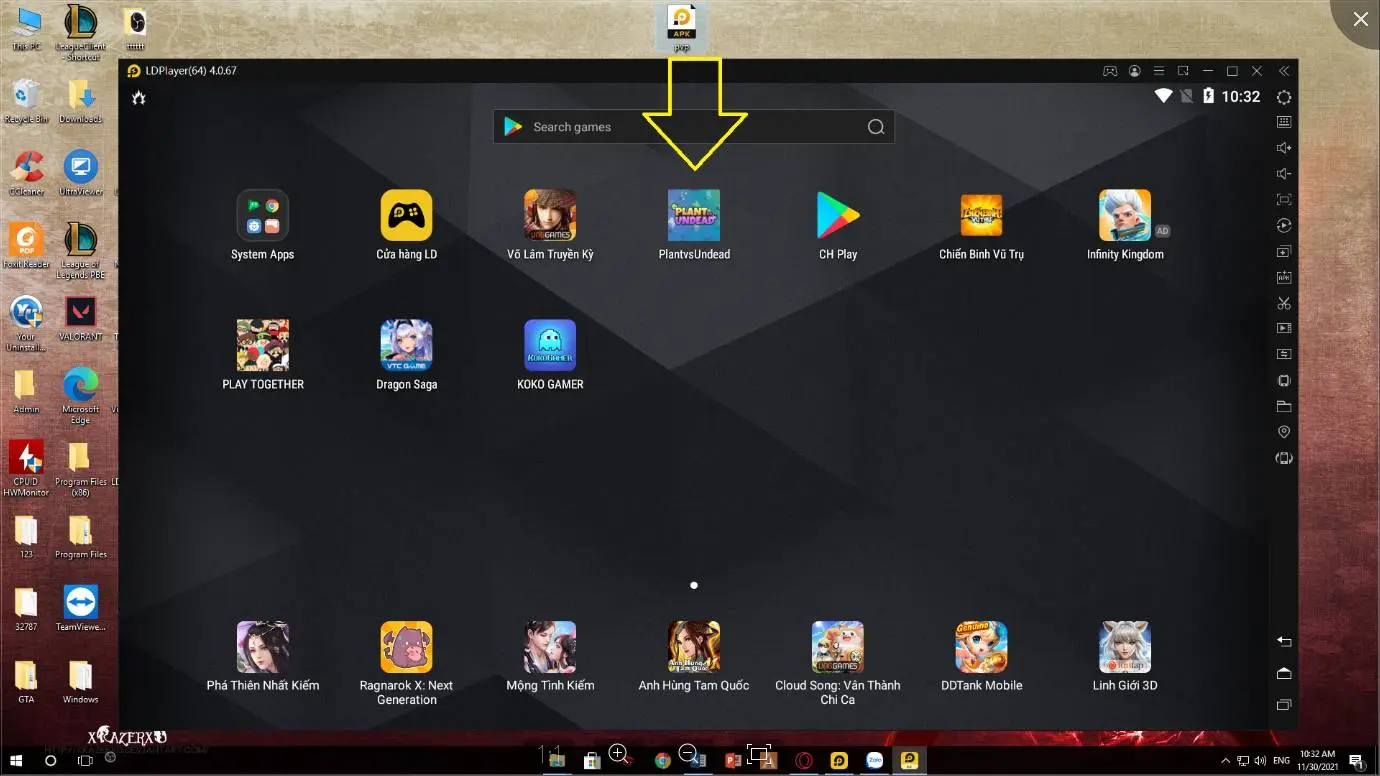Select This PC desktop icon
The image size is (1380, 776).
pyautogui.click(x=26, y=28)
